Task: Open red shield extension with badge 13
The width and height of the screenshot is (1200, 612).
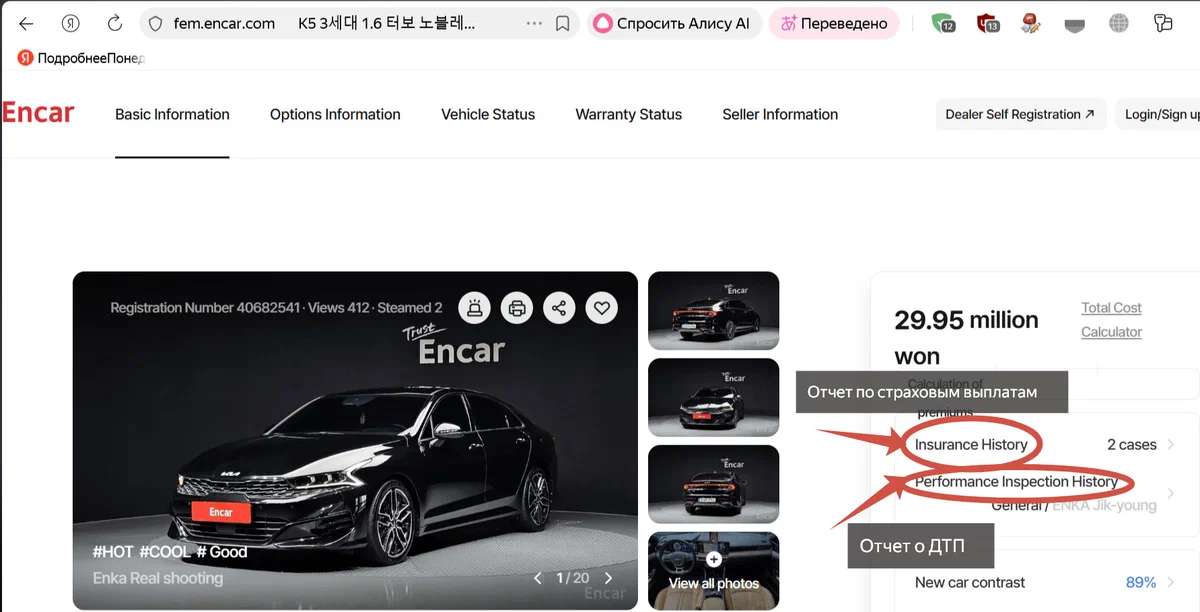Action: click(x=988, y=23)
